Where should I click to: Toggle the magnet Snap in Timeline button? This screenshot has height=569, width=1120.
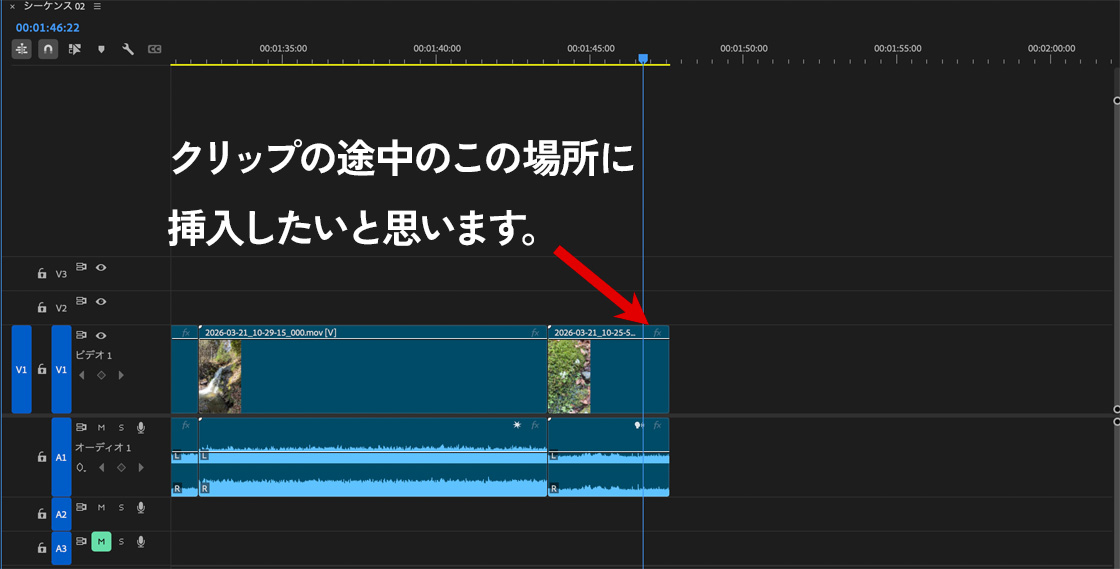coord(48,49)
